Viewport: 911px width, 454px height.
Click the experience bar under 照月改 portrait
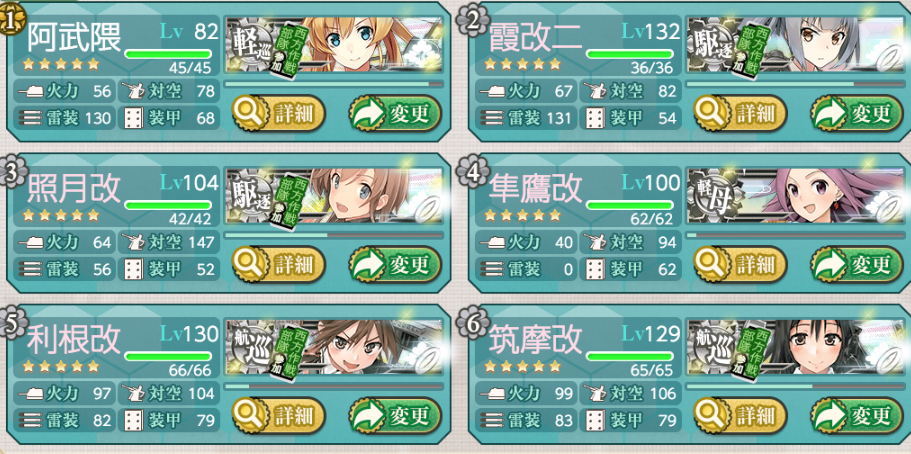click(x=333, y=235)
